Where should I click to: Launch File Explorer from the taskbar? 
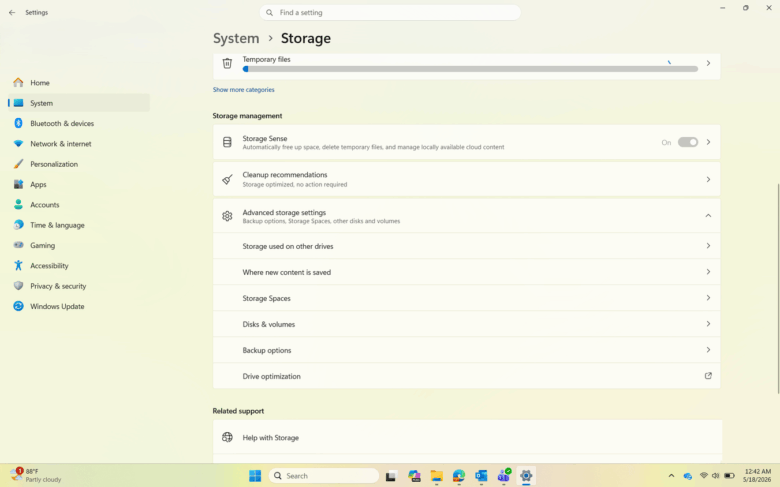[x=437, y=476]
